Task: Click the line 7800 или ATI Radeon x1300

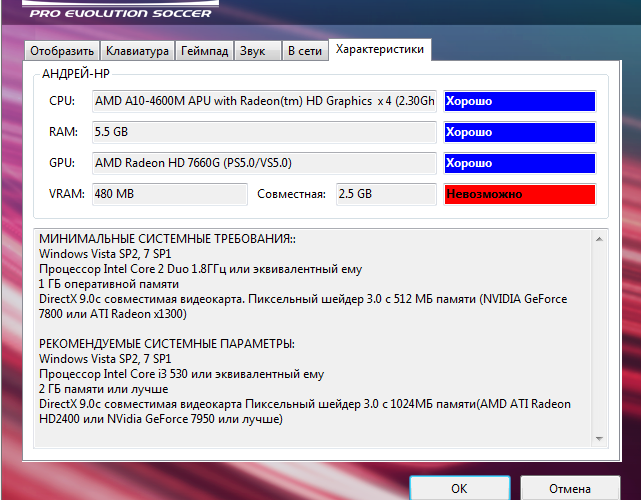Action: pyautogui.click(x=112, y=314)
